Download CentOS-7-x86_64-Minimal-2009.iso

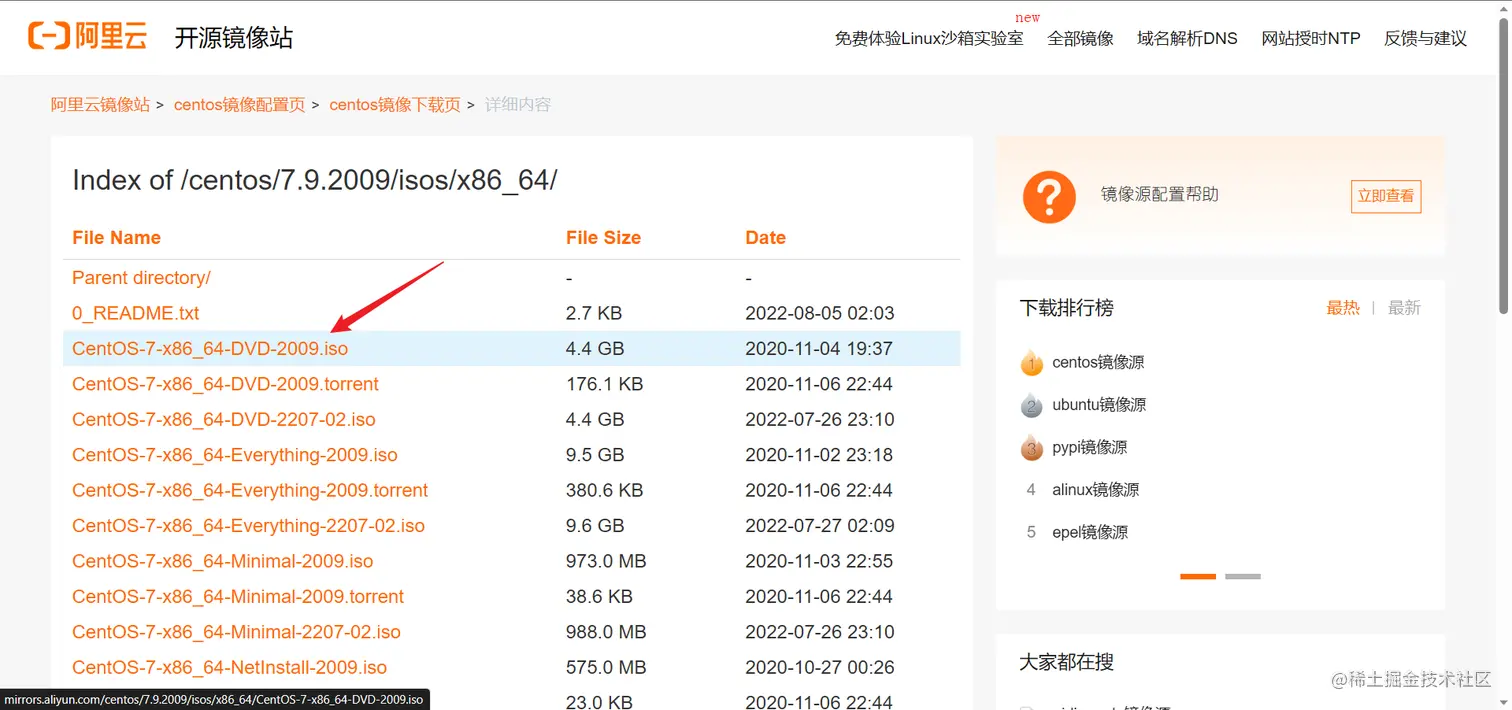click(222, 561)
